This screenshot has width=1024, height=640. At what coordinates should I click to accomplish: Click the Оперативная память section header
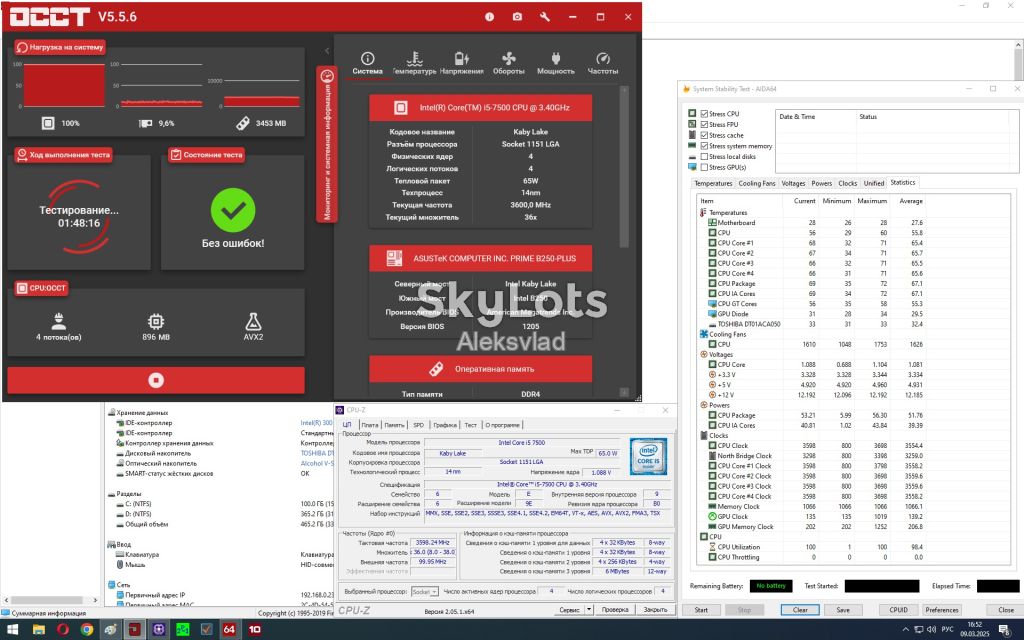481,369
